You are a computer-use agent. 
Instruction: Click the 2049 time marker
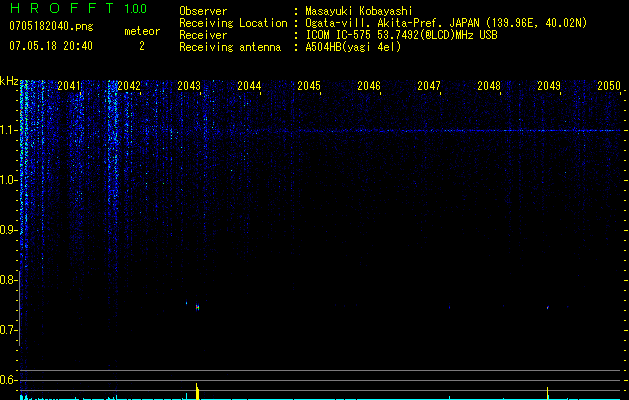coord(549,86)
